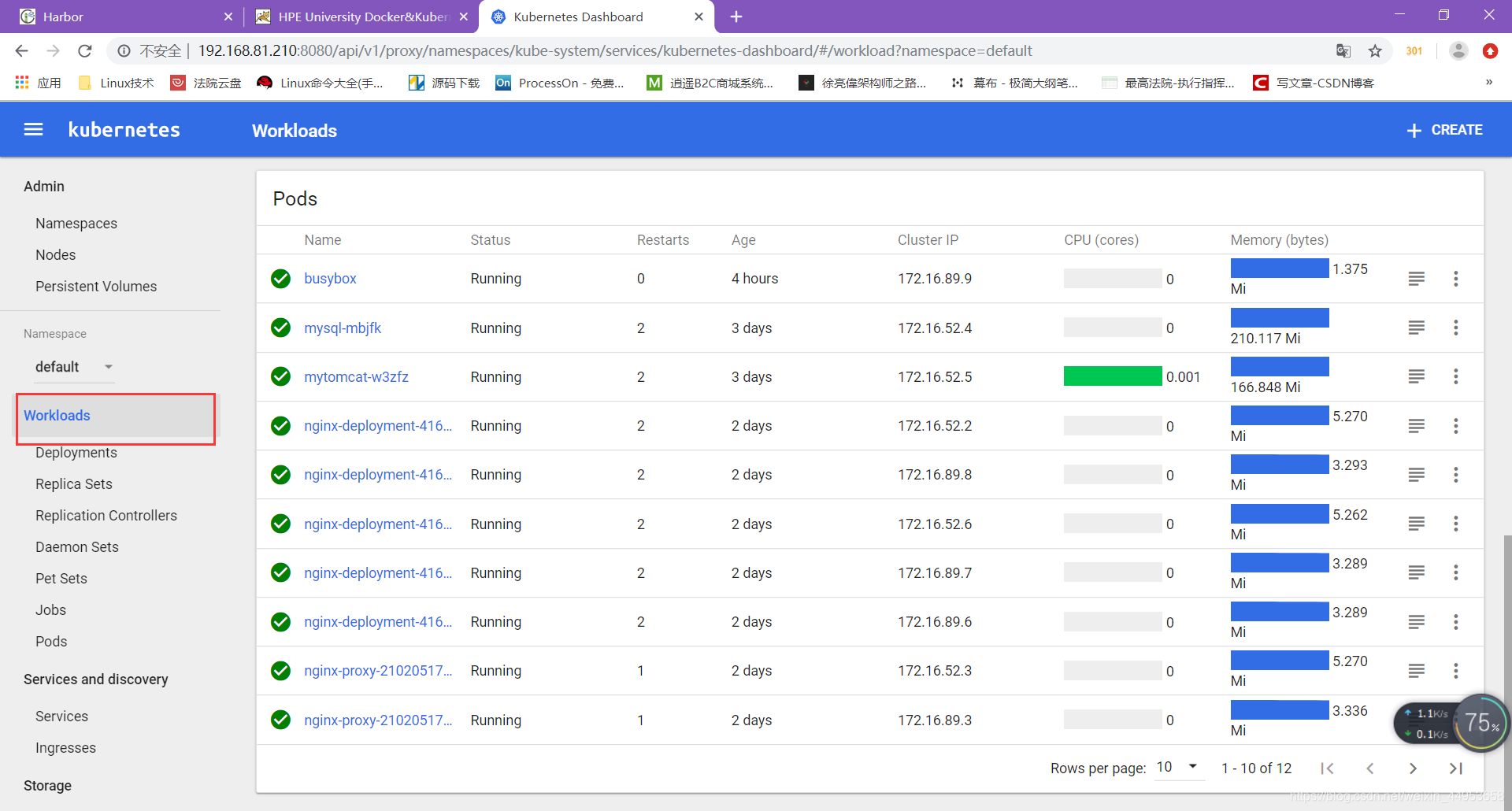
Task: Open Pet Sets in sidebar
Action: (x=61, y=579)
